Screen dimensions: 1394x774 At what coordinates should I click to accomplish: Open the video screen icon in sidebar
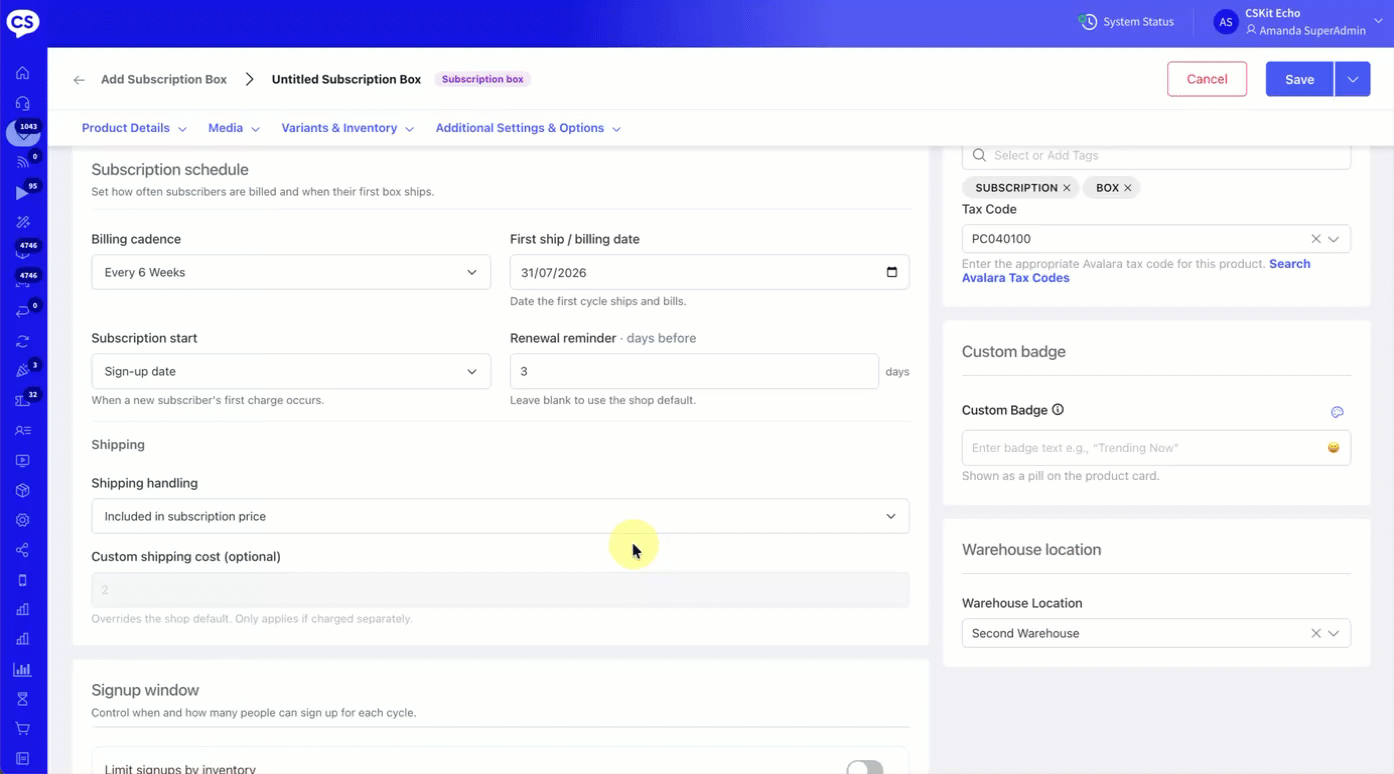tap(22, 461)
